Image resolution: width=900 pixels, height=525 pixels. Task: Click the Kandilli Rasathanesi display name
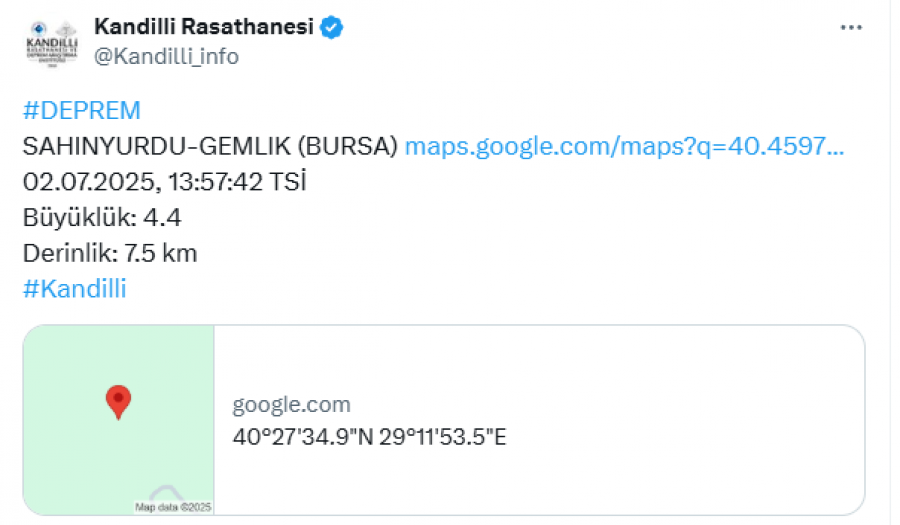[x=204, y=26]
